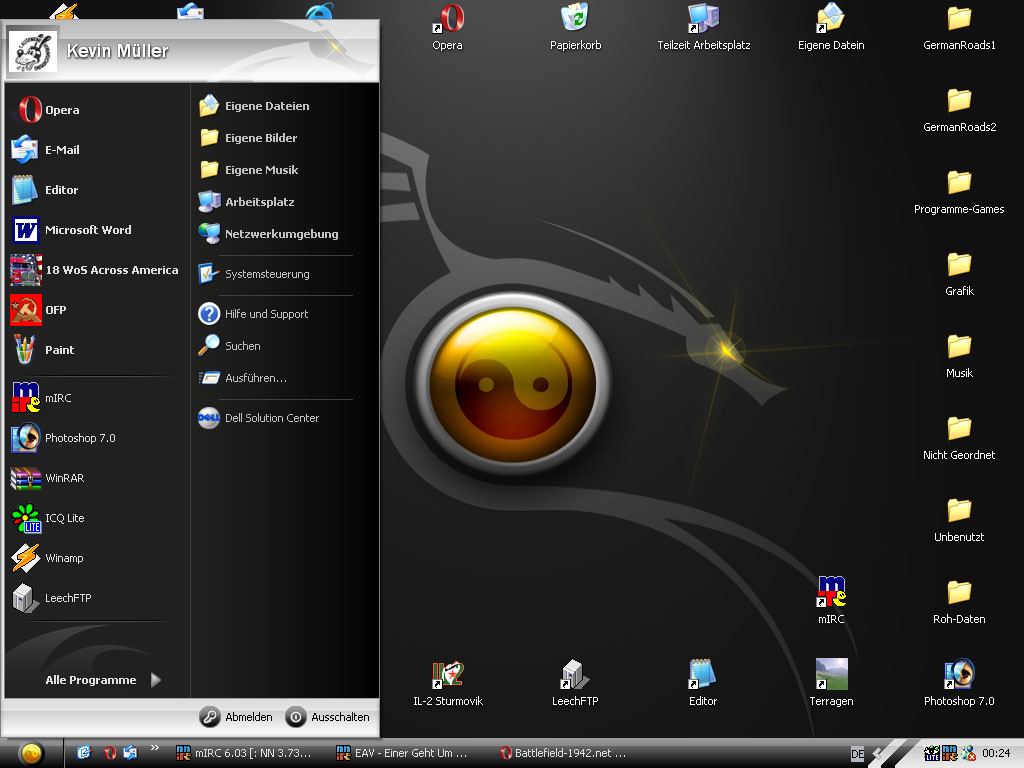Click the Ausschalten shutdown button
Image resolution: width=1024 pixels, height=768 pixels.
coord(328,717)
